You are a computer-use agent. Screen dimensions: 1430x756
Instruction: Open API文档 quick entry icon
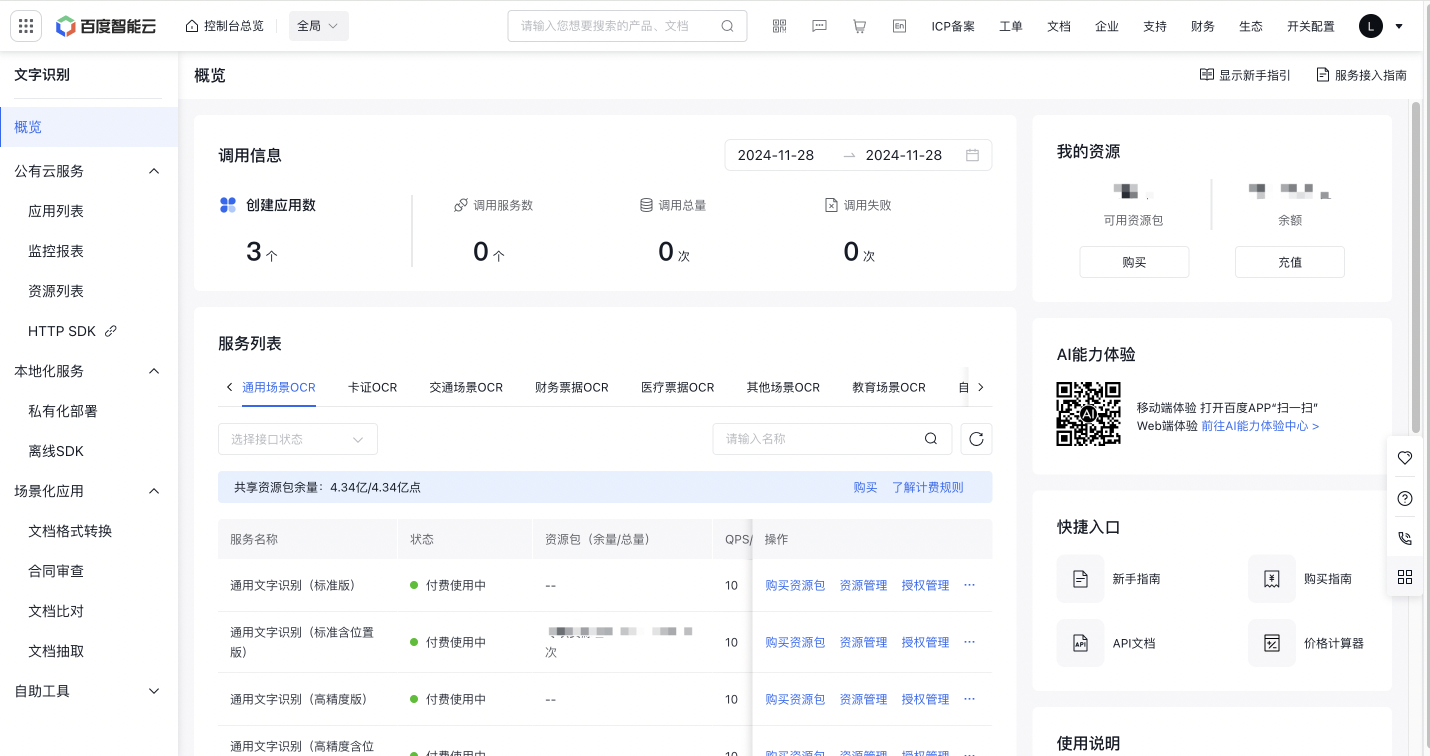tap(1080, 643)
